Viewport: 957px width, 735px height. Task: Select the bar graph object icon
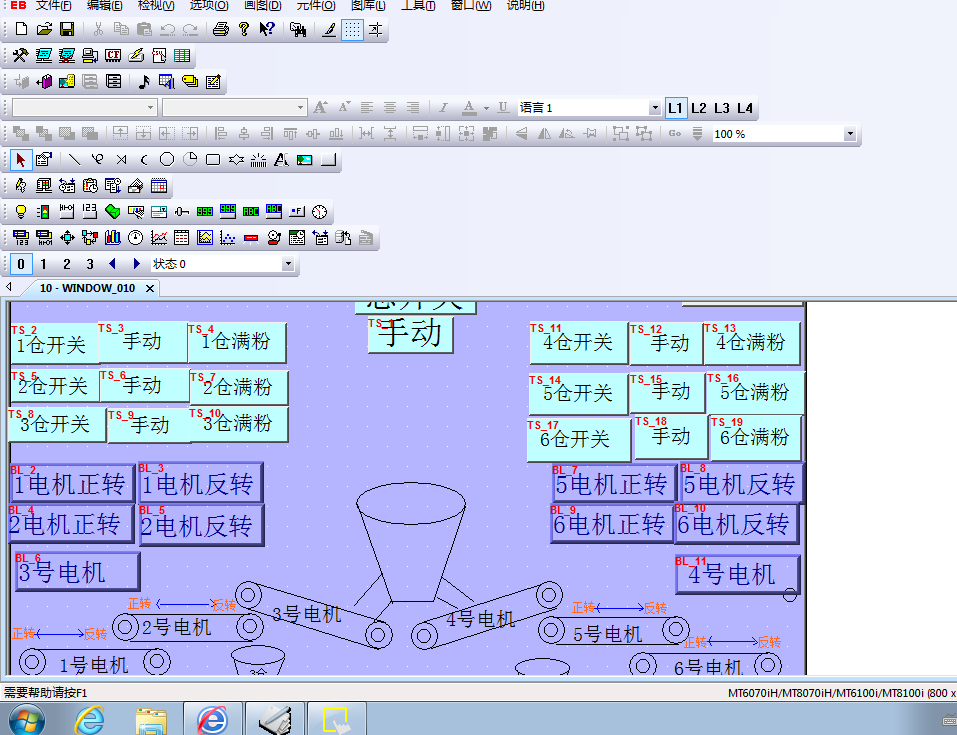pos(112,238)
